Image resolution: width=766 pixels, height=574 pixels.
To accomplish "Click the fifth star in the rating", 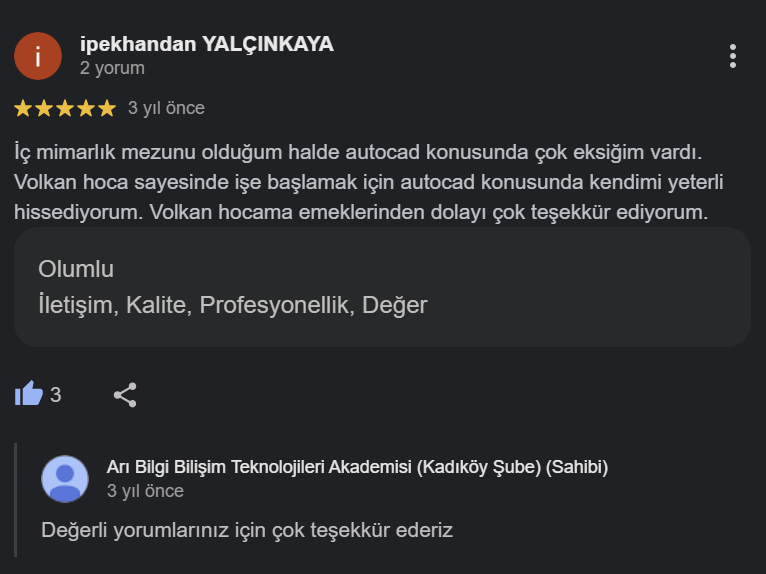I will pyautogui.click(x=106, y=108).
